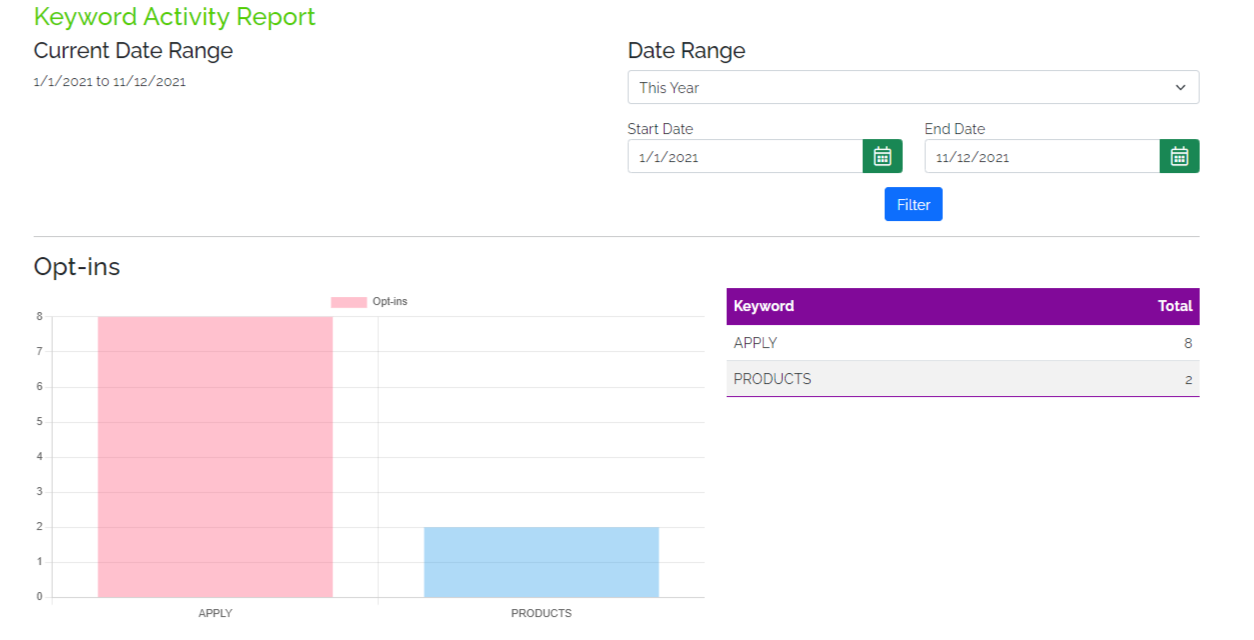
Task: Select the PRODUCTS row in keyword table
Action: click(963, 379)
